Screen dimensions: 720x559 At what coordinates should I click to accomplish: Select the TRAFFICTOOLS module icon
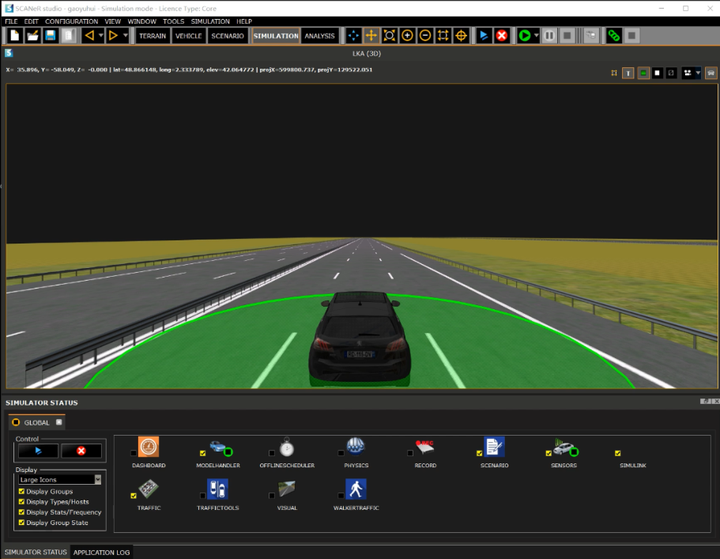coord(218,489)
